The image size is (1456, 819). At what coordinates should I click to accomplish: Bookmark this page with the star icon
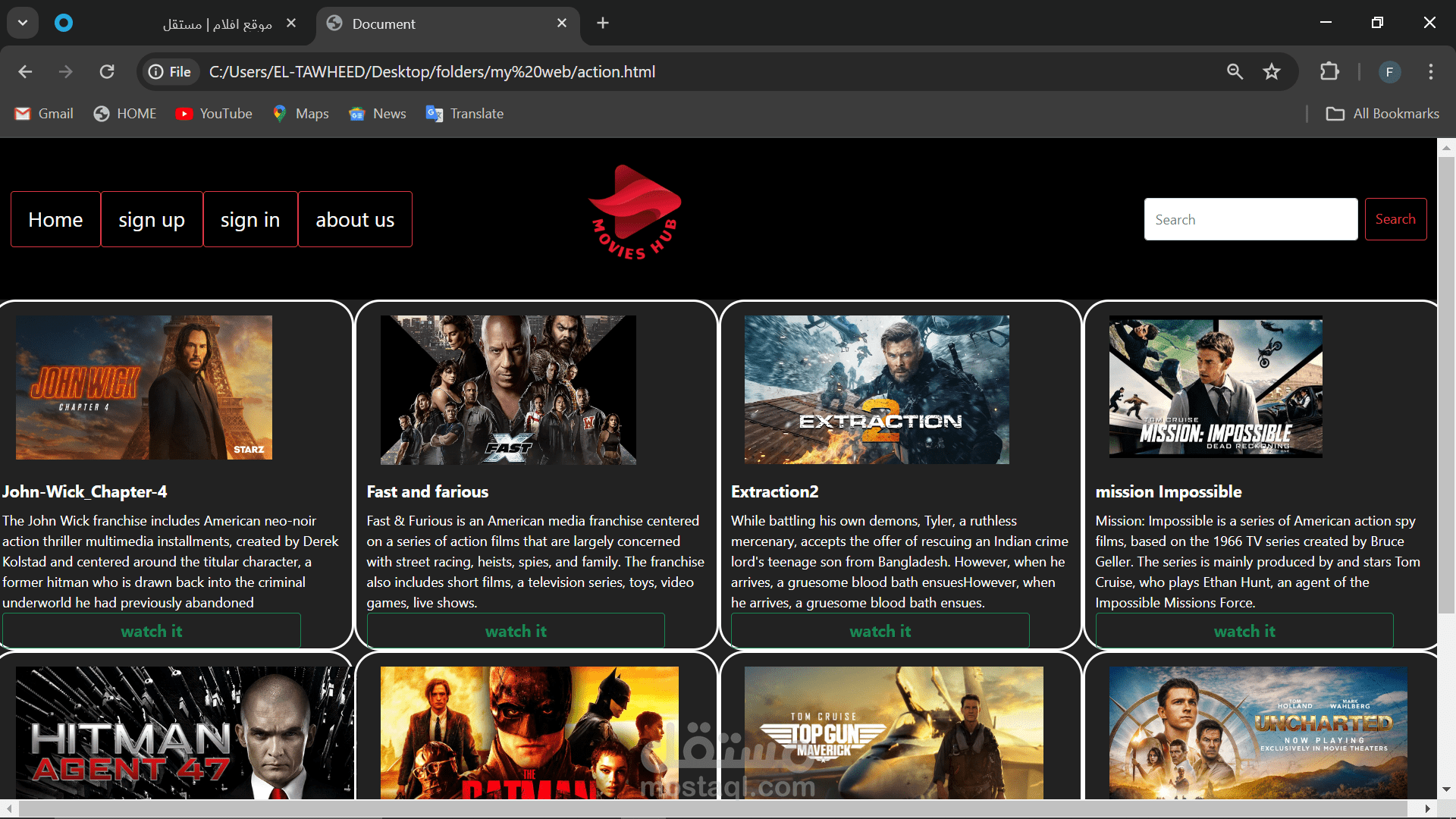click(x=1272, y=71)
